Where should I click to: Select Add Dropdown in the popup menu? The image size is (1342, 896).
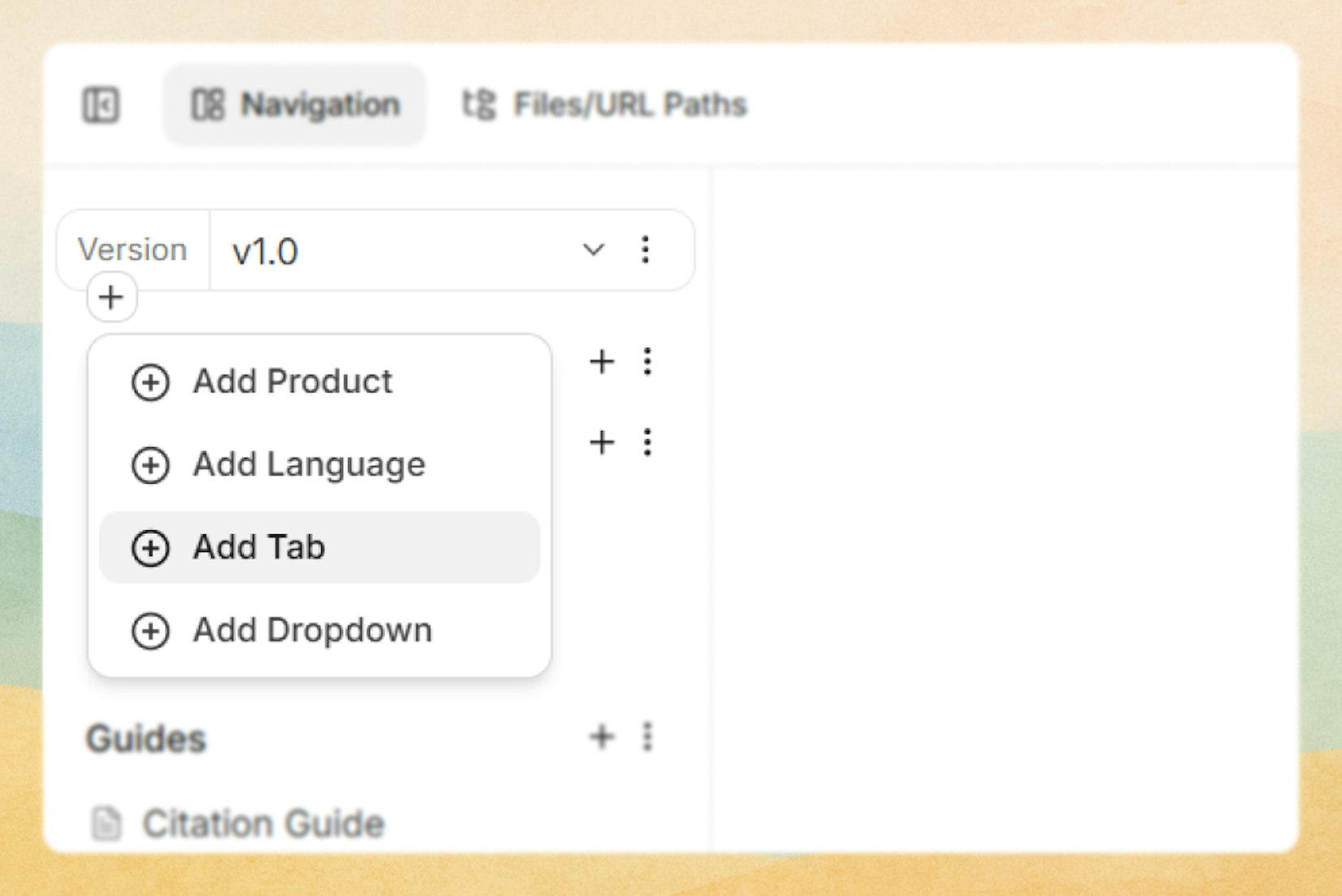click(x=312, y=630)
